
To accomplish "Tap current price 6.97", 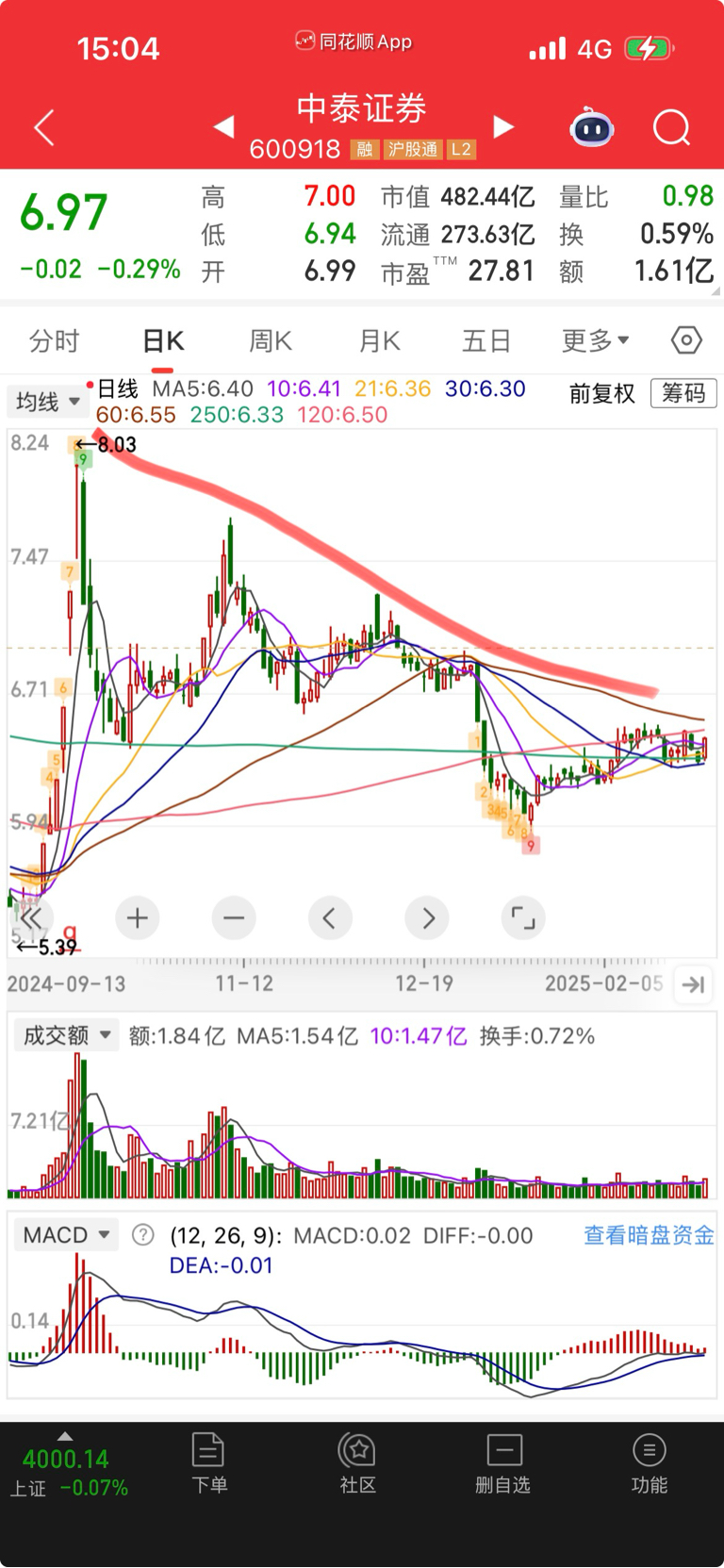I will (64, 212).
